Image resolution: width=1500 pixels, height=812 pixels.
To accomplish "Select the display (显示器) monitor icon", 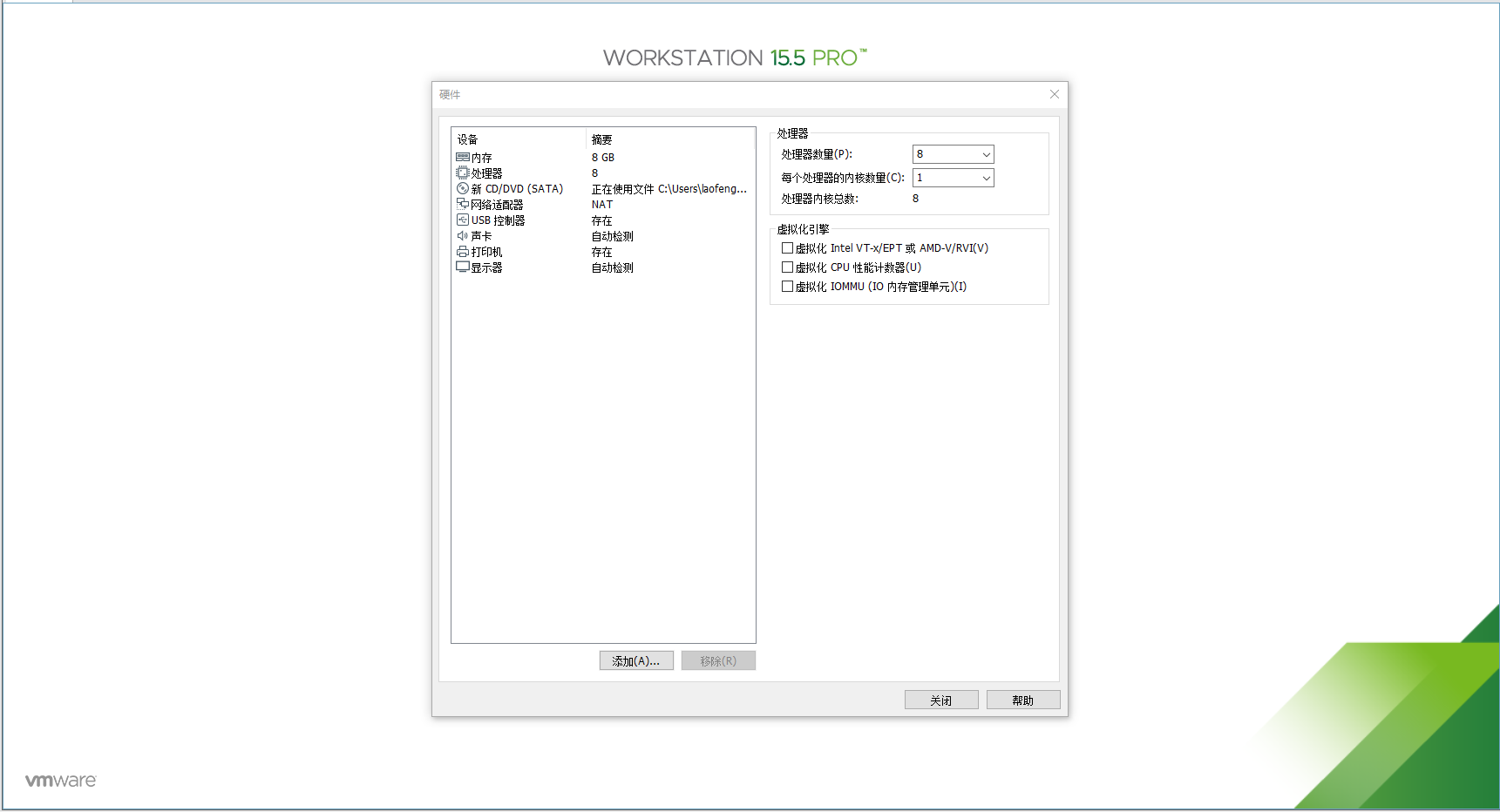I will (462, 267).
